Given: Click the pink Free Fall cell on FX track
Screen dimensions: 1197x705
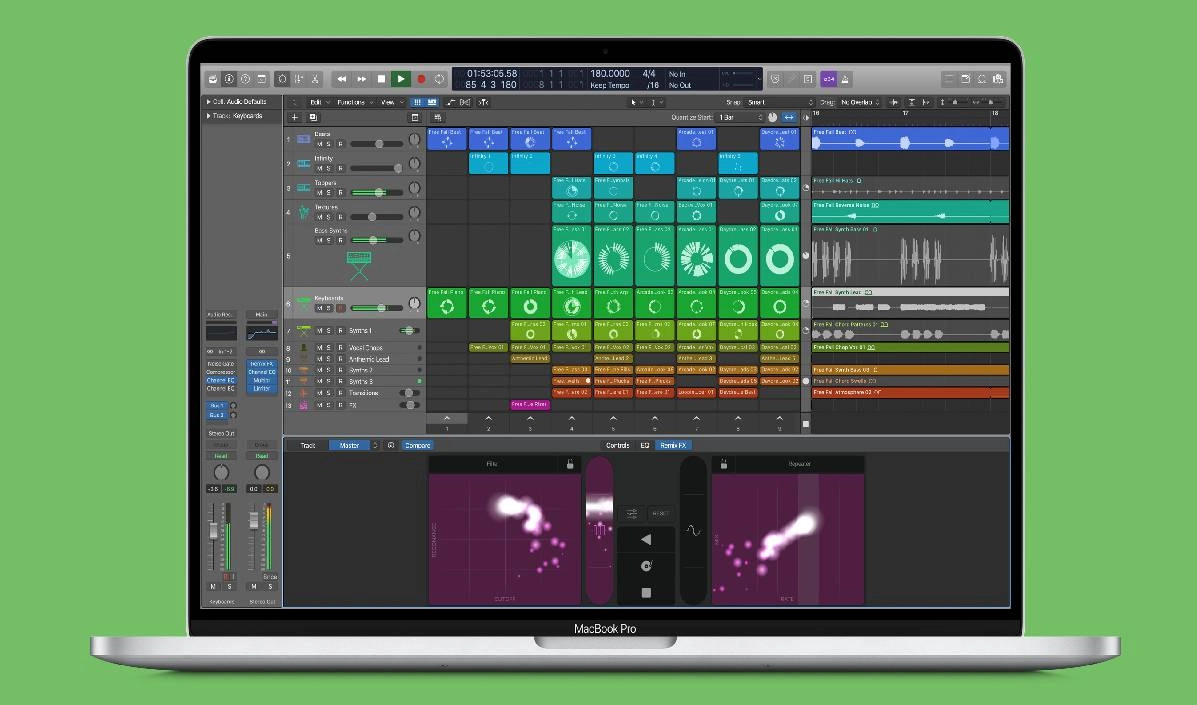Looking at the screenshot, I should (x=530, y=405).
